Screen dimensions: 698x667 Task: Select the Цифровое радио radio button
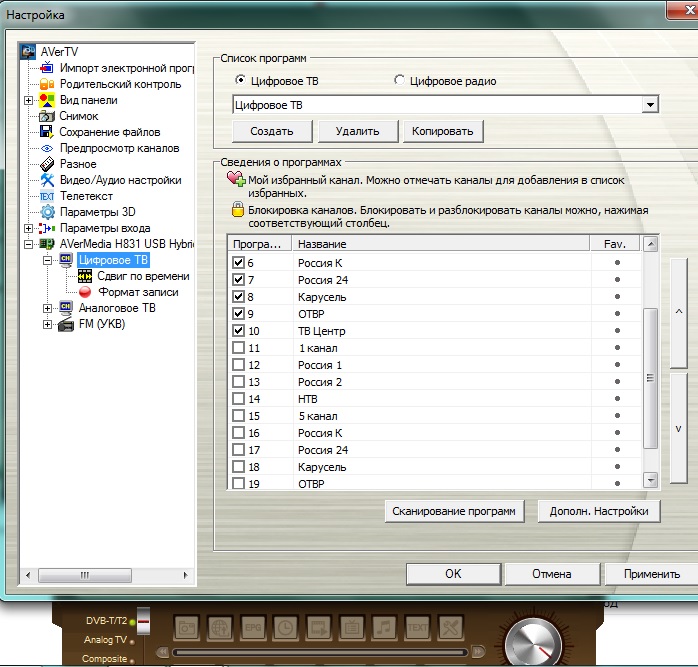point(400,81)
